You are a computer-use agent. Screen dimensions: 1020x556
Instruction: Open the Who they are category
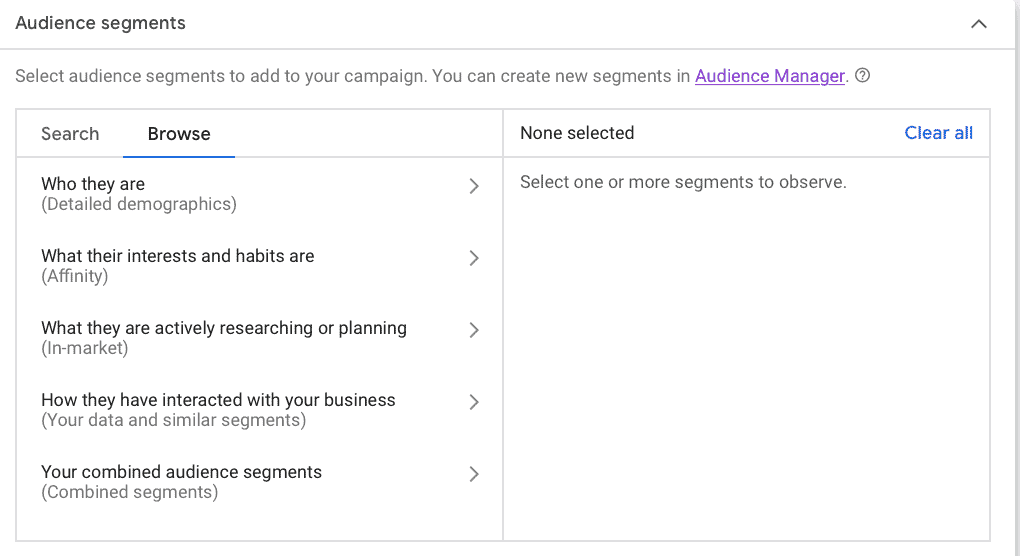[x=93, y=184]
